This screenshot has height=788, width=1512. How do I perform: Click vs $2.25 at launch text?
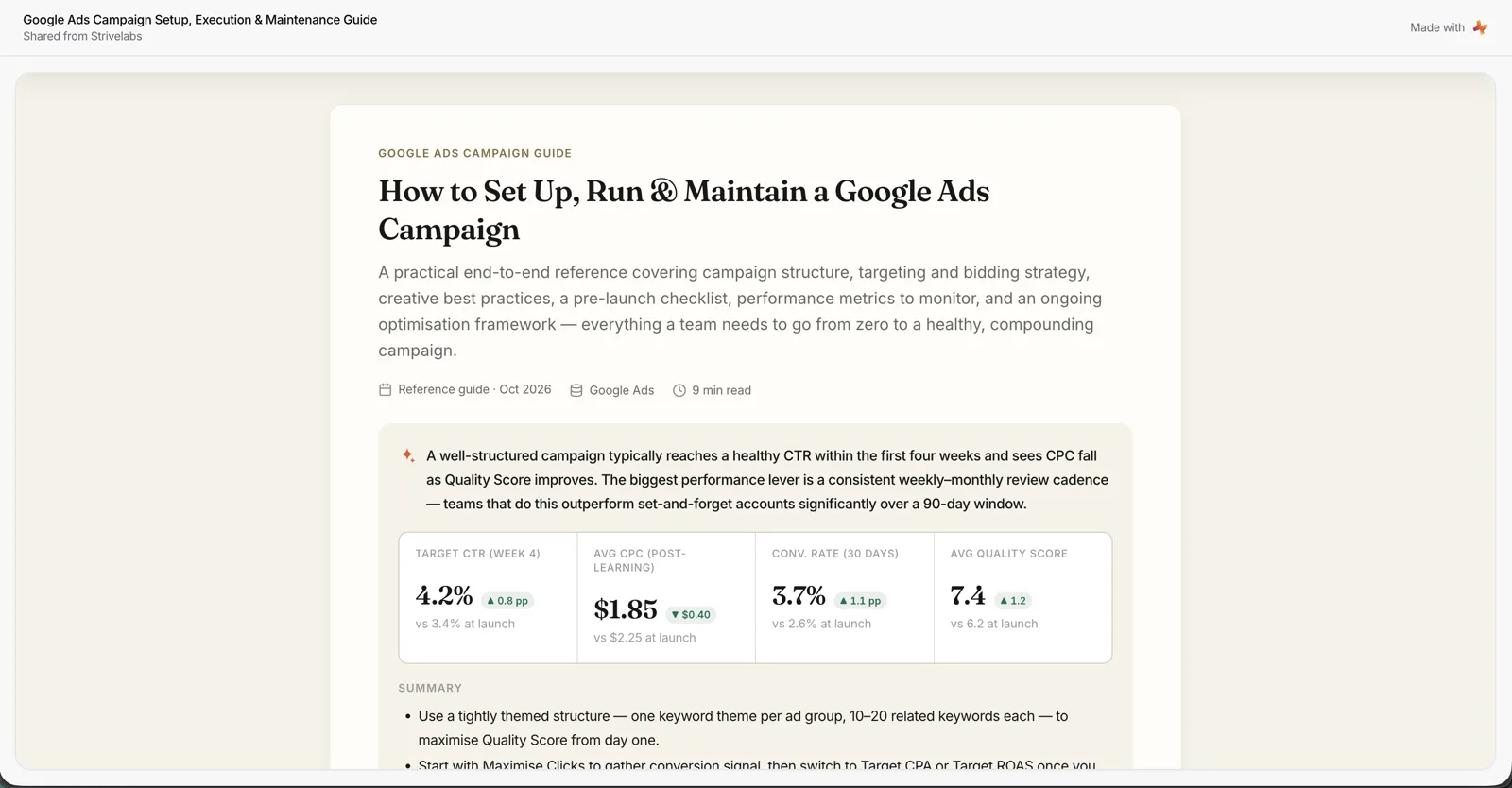644,638
